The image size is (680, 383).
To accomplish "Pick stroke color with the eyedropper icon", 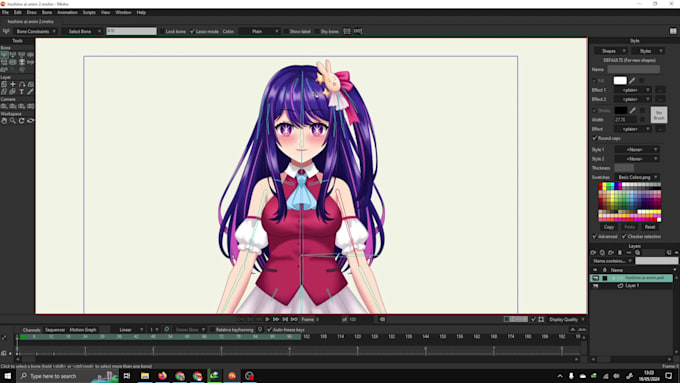I will tap(633, 111).
